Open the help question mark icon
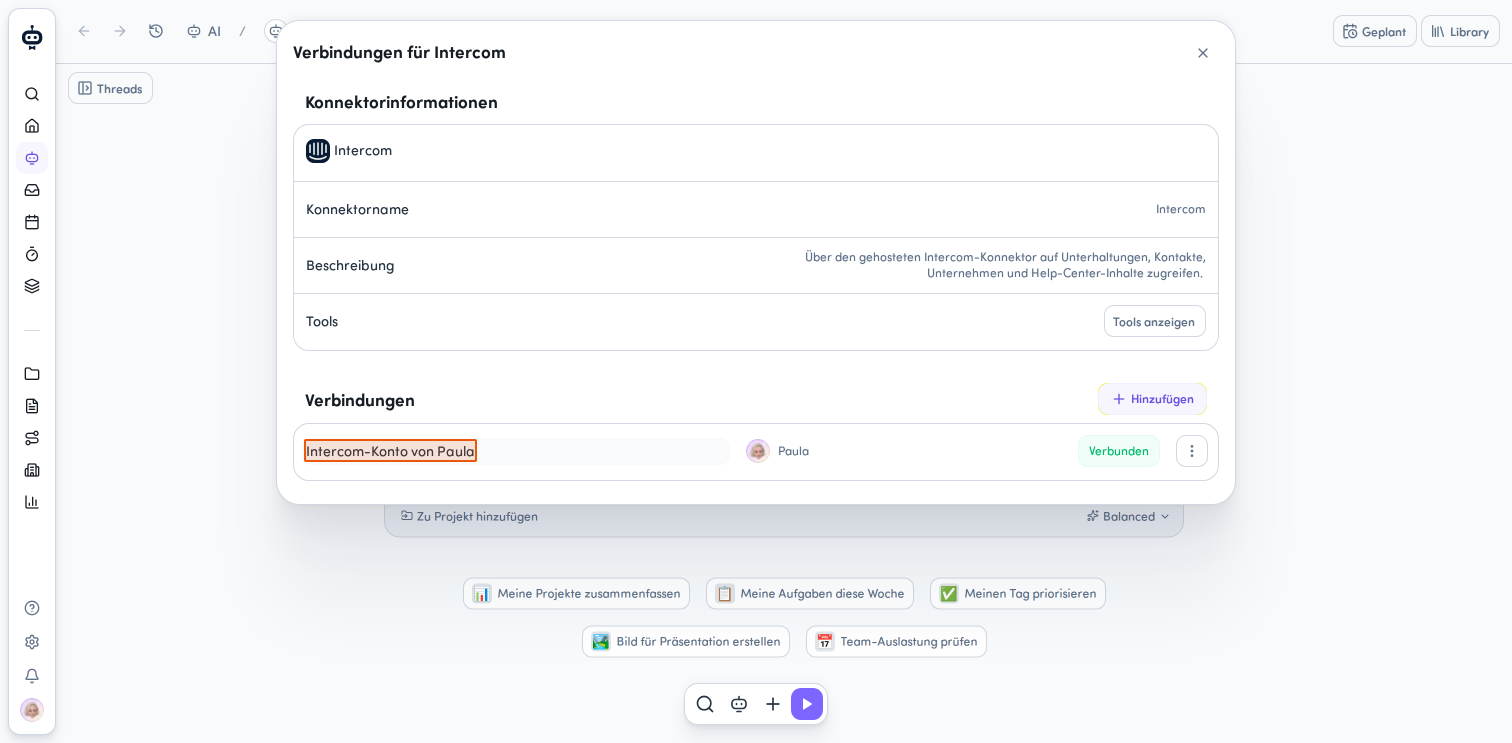 [32, 608]
